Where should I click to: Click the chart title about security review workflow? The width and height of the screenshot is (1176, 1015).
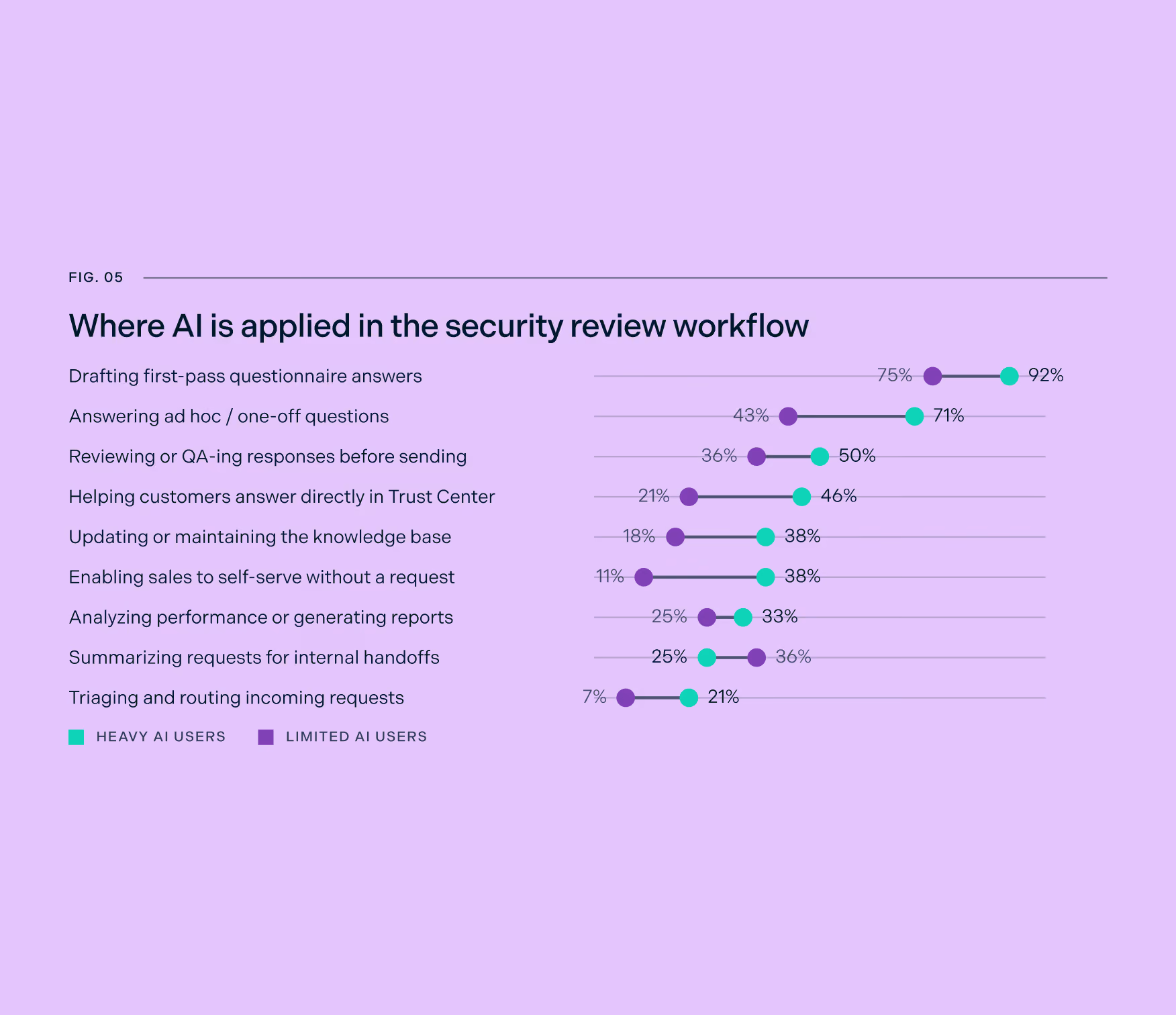click(439, 327)
